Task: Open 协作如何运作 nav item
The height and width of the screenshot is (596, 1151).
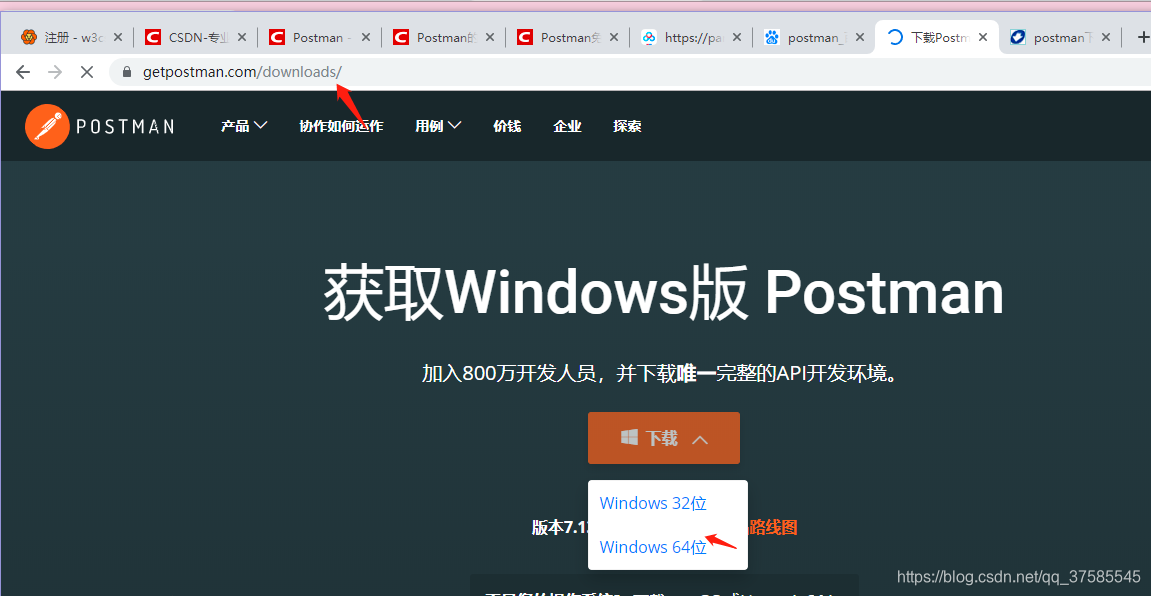Action: pos(341,126)
